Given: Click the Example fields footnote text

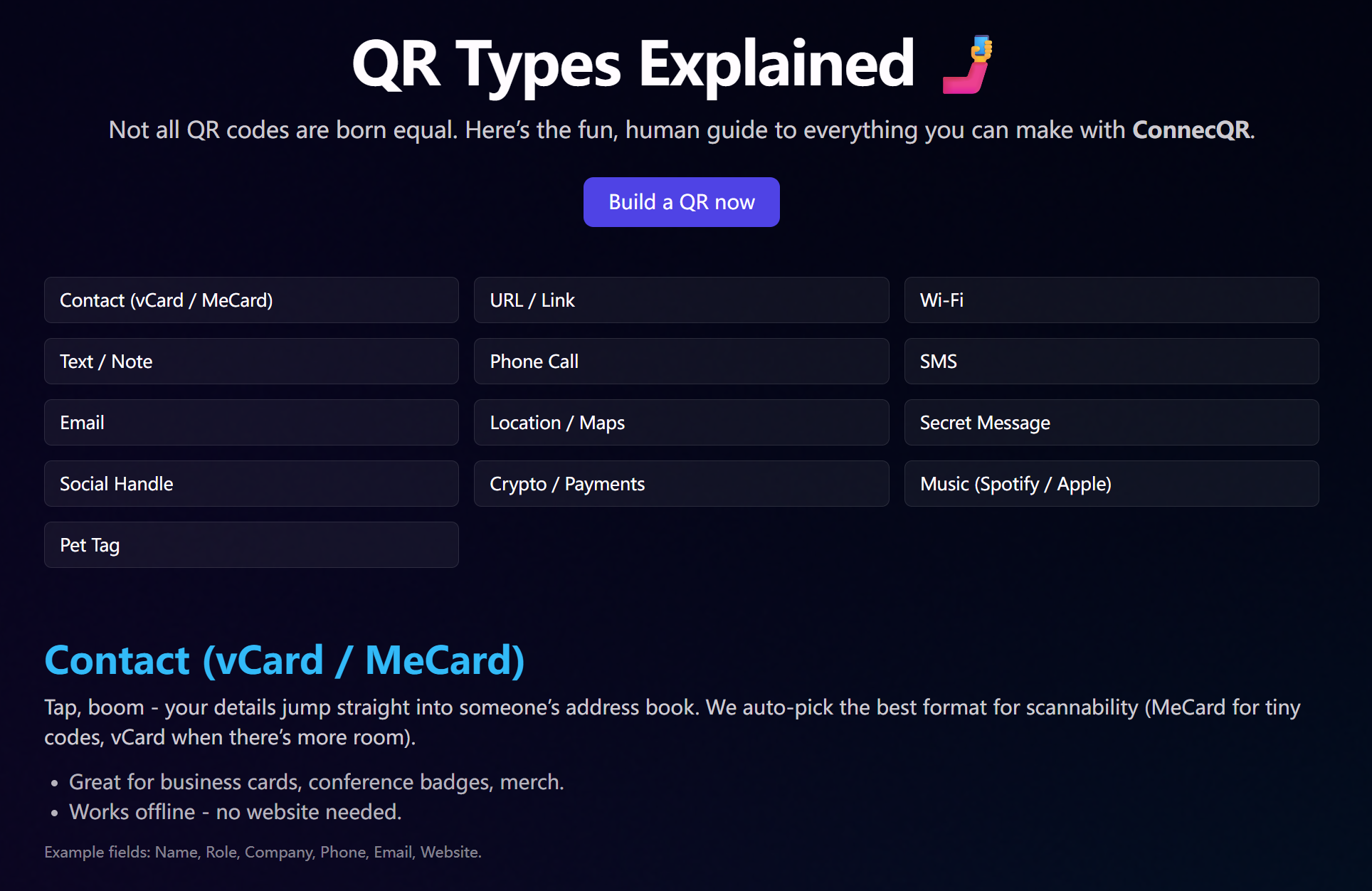Looking at the screenshot, I should (x=263, y=852).
